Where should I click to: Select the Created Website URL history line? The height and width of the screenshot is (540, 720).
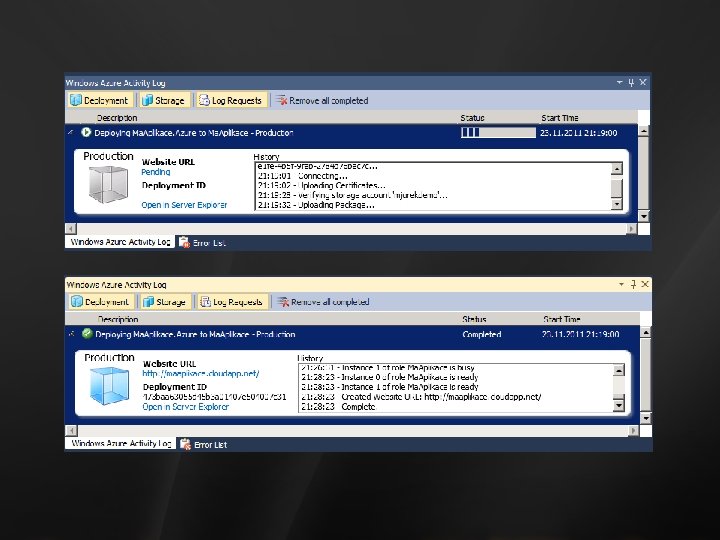point(421,397)
